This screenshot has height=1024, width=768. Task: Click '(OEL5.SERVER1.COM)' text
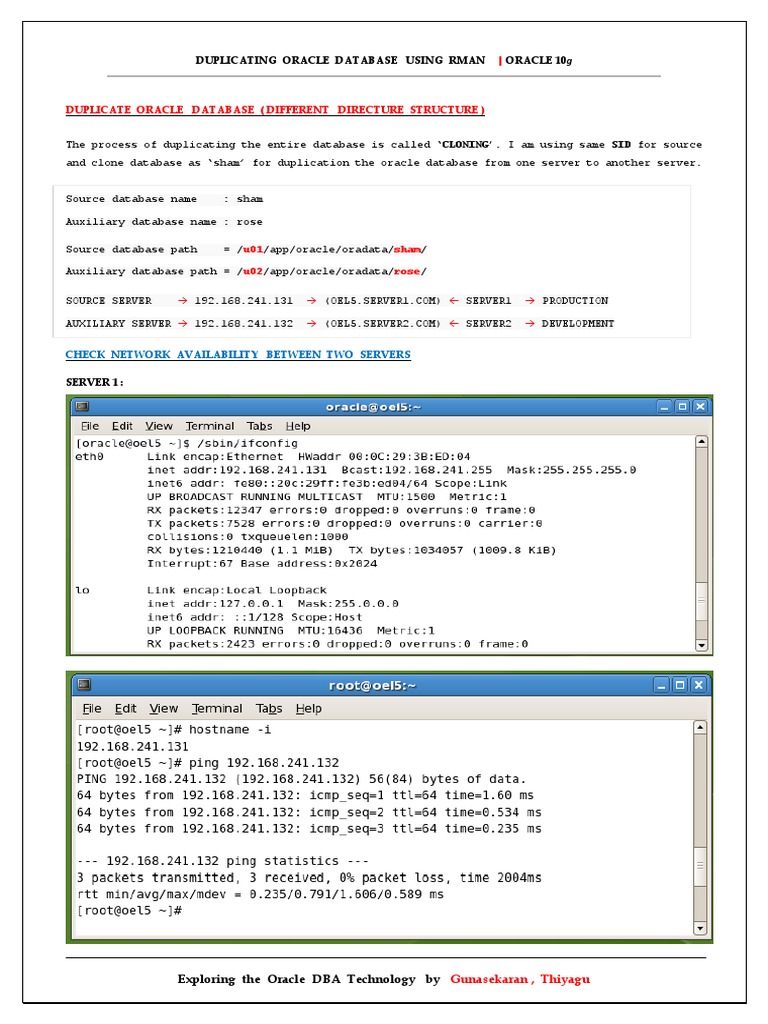(383, 301)
